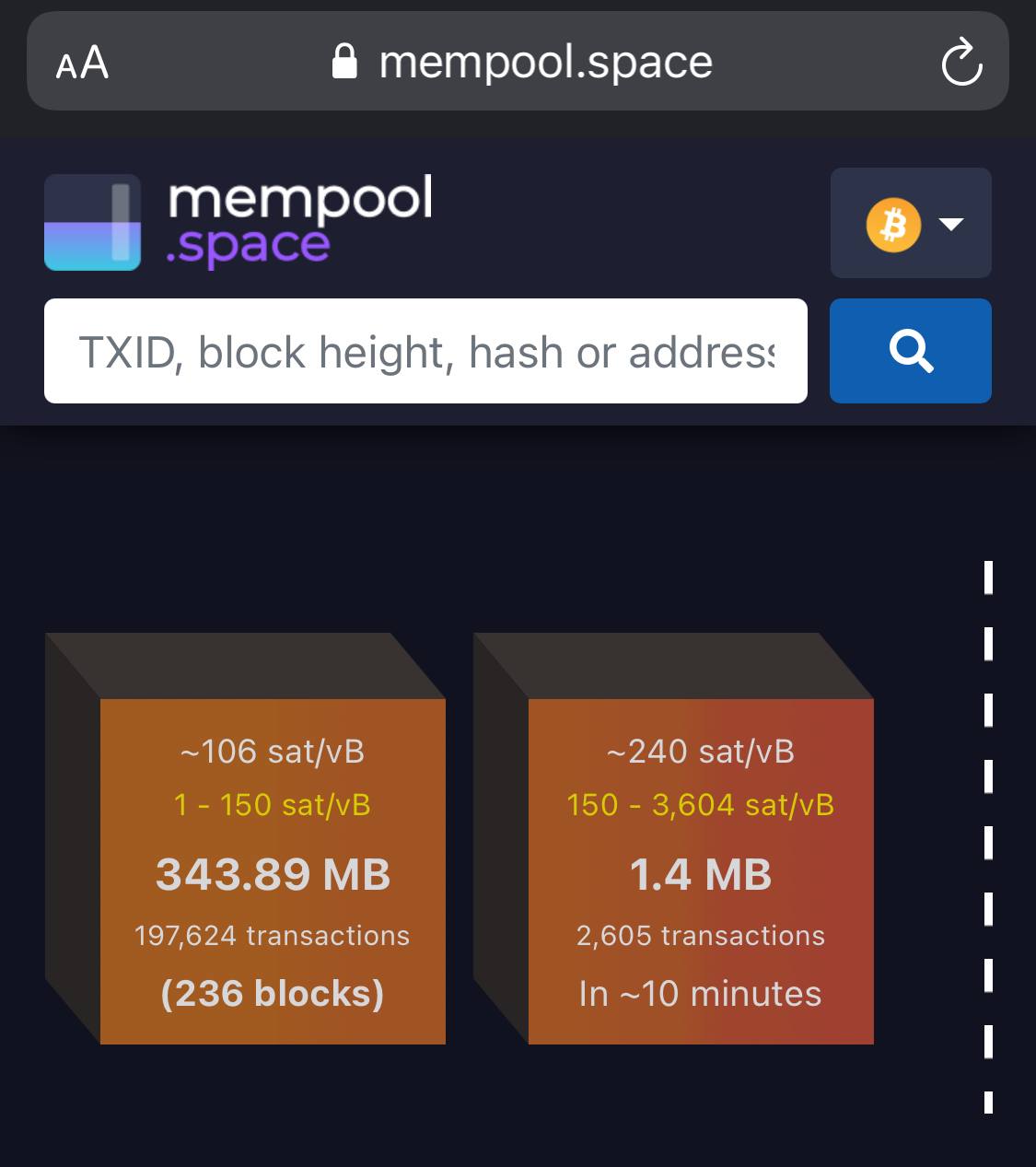Click the ~240 sat/vB median fee text
The height and width of the screenshot is (1167, 1036).
[701, 752]
